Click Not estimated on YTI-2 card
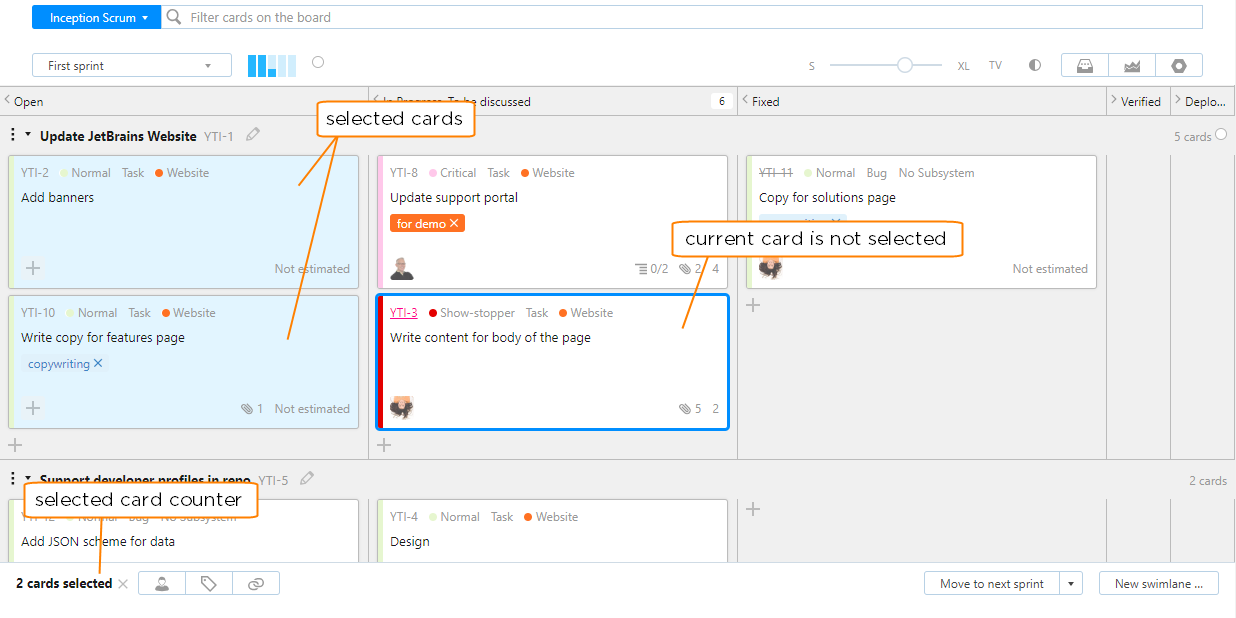This screenshot has width=1236, height=618. (x=312, y=269)
